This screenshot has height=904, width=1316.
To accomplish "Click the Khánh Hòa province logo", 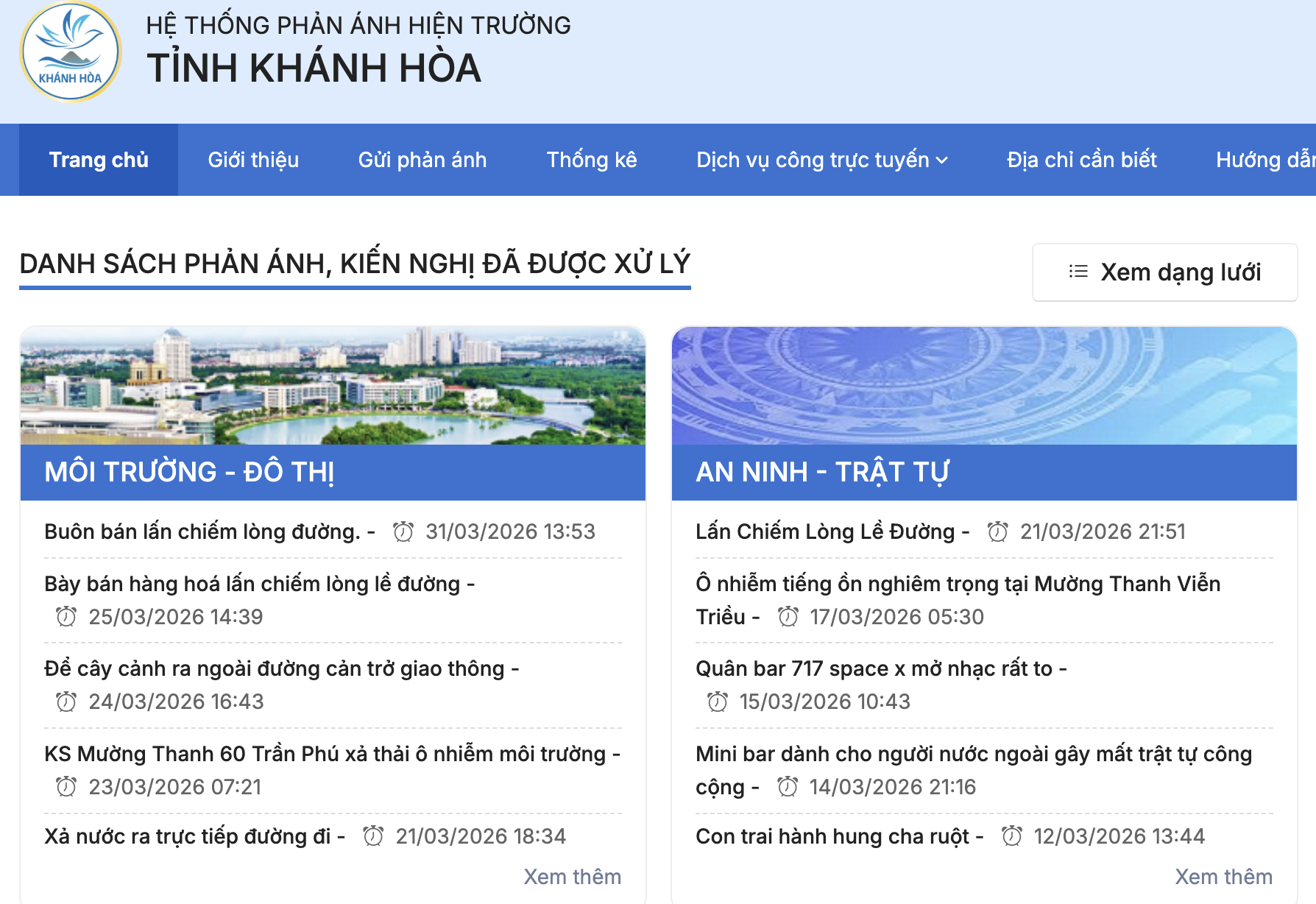I will (x=70, y=52).
